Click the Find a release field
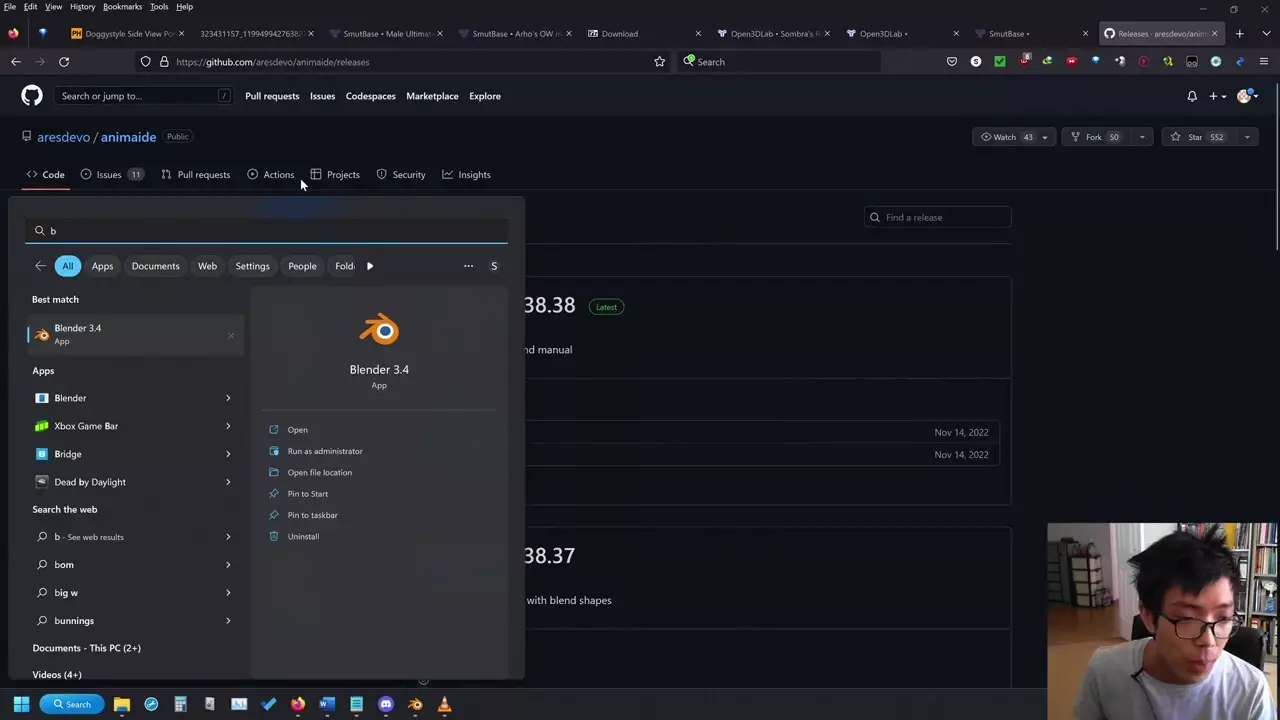Screen dimensions: 1280x720 point(940,217)
